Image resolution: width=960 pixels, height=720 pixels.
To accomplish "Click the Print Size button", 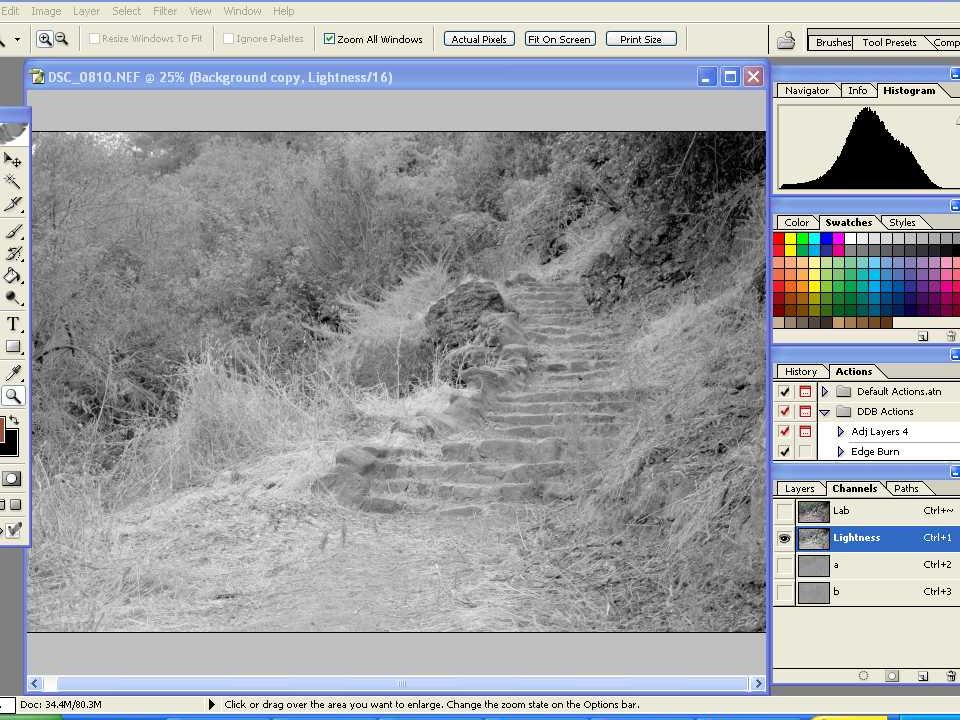I will 640,39.
